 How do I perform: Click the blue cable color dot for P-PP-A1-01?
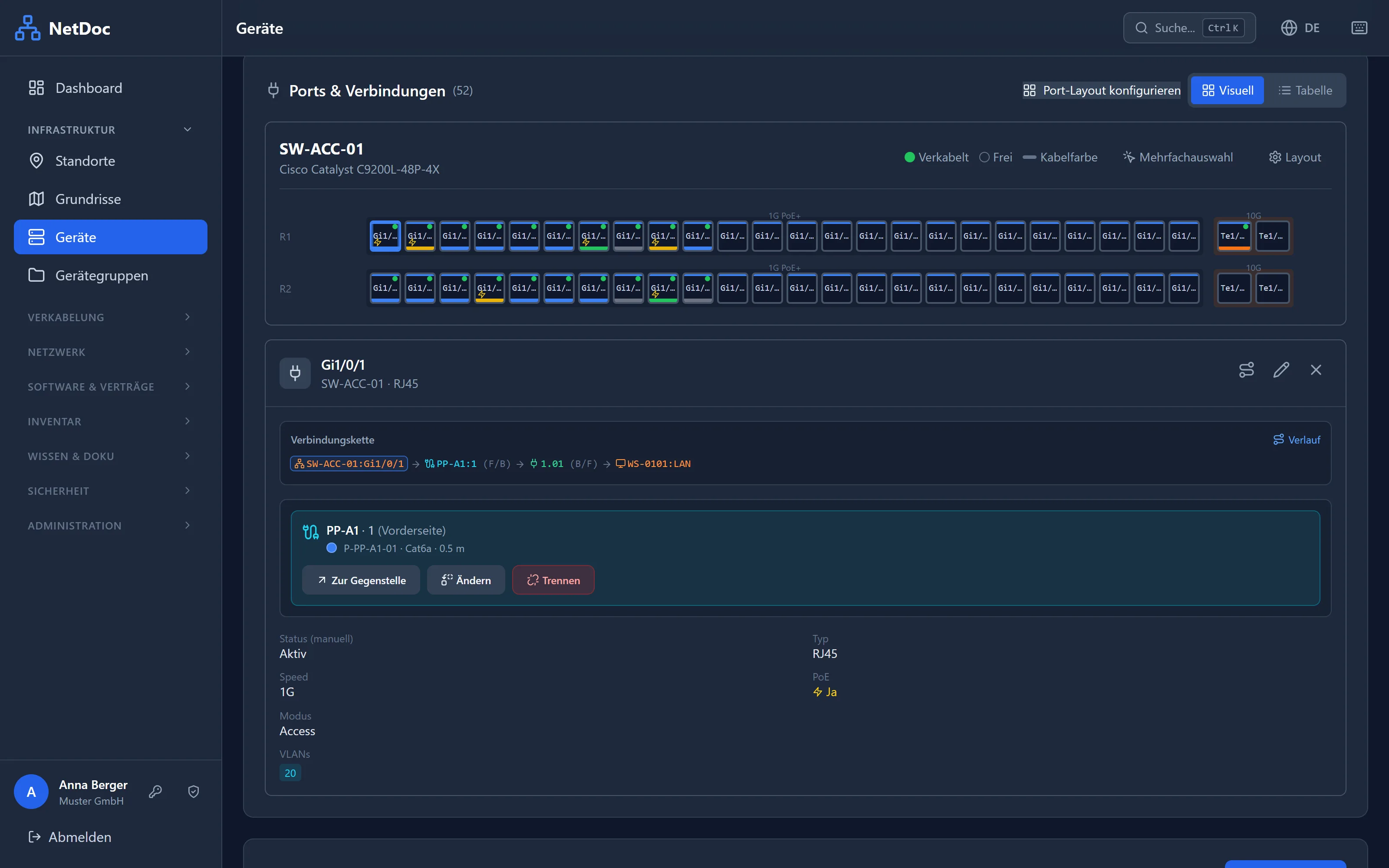[x=331, y=548]
